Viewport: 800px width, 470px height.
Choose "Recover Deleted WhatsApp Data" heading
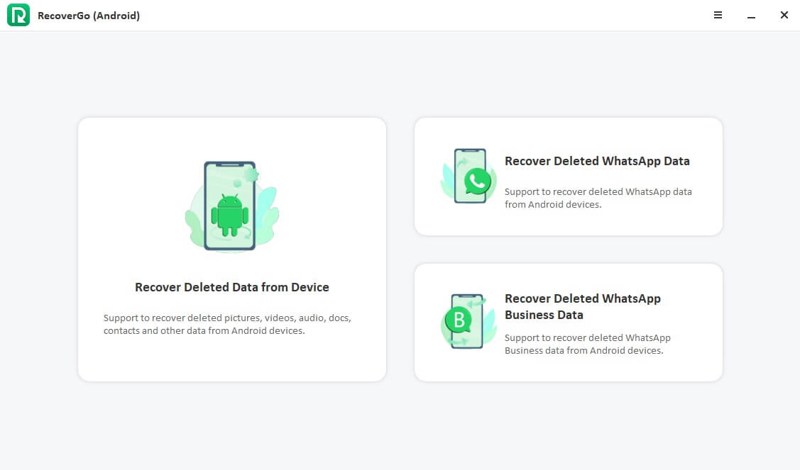point(597,161)
